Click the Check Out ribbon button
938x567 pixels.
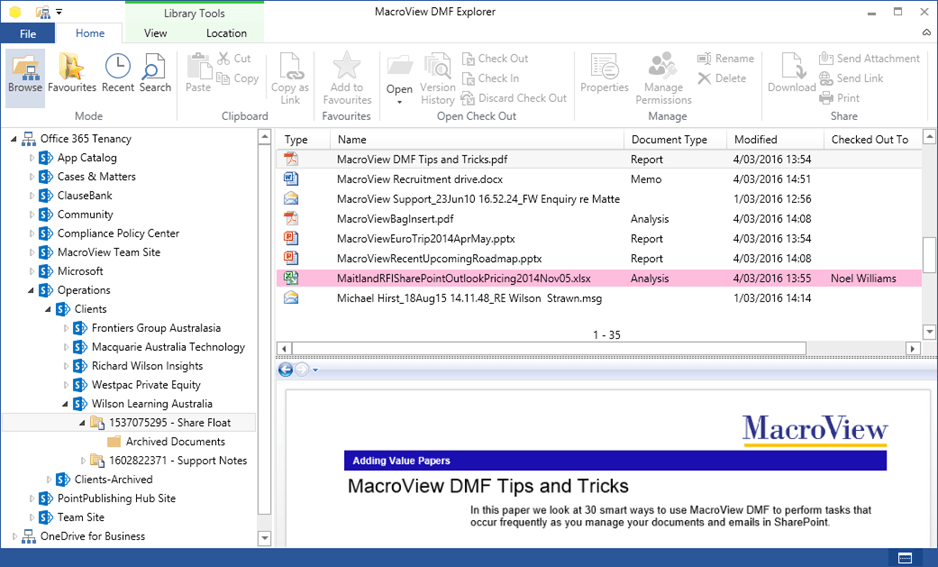point(495,58)
